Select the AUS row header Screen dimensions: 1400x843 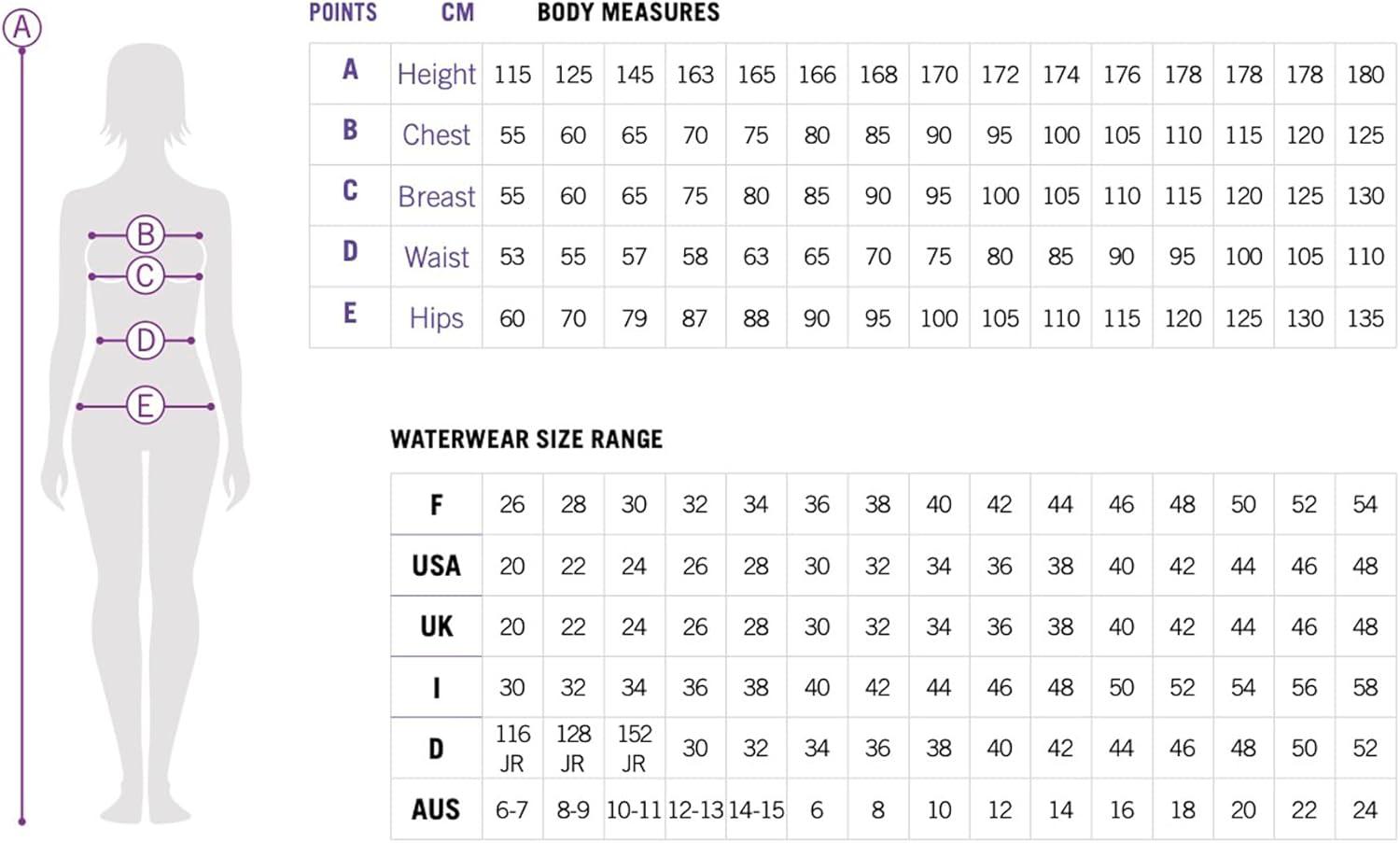pyautogui.click(x=436, y=809)
